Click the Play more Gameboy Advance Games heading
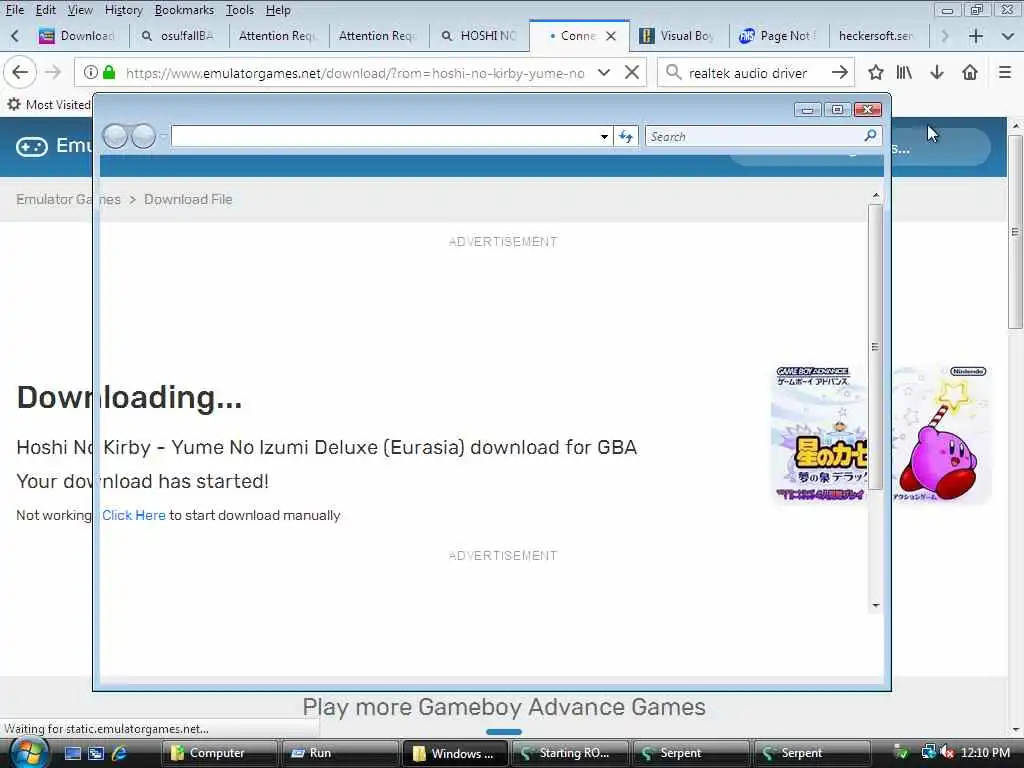 [x=504, y=707]
